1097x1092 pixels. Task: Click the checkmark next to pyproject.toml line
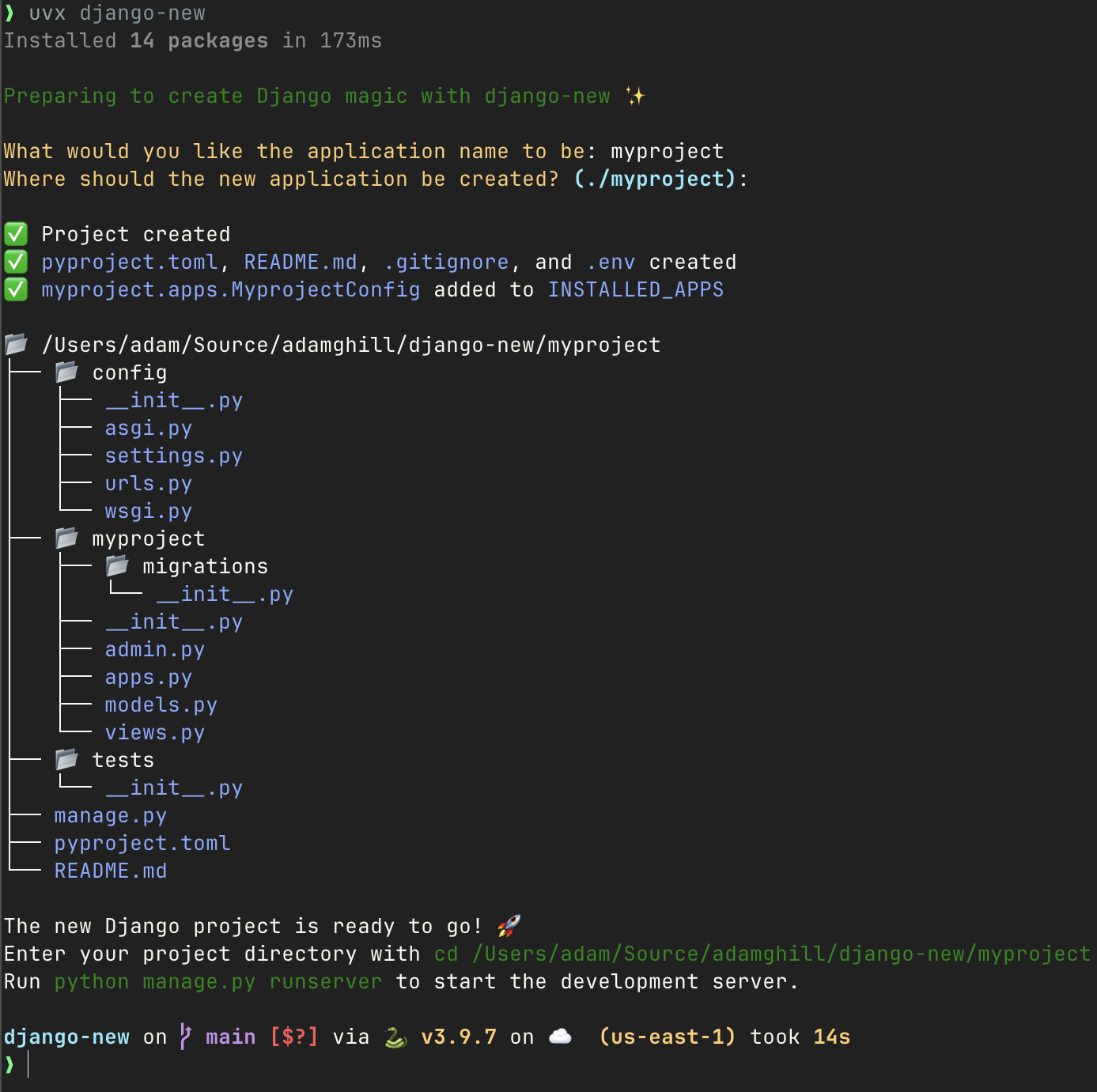(x=16, y=262)
